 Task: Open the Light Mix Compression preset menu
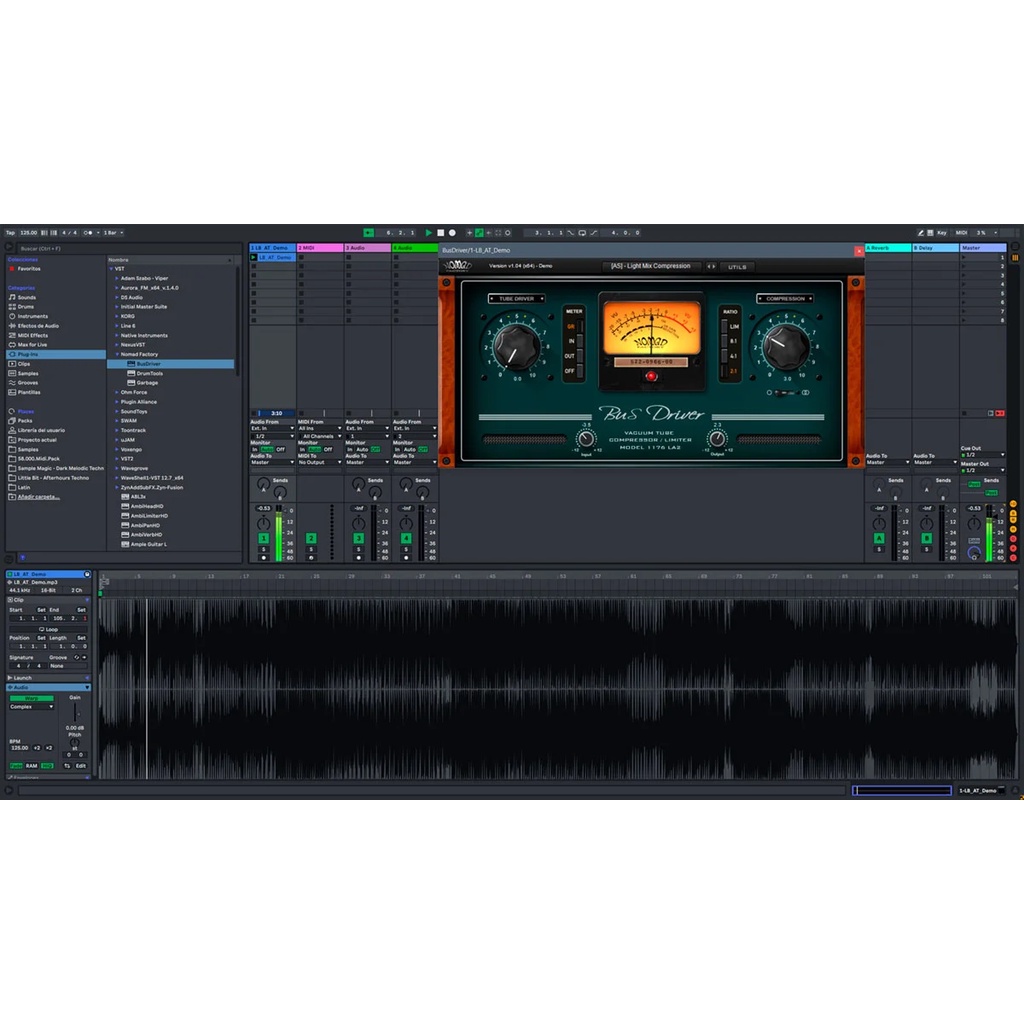(650, 266)
